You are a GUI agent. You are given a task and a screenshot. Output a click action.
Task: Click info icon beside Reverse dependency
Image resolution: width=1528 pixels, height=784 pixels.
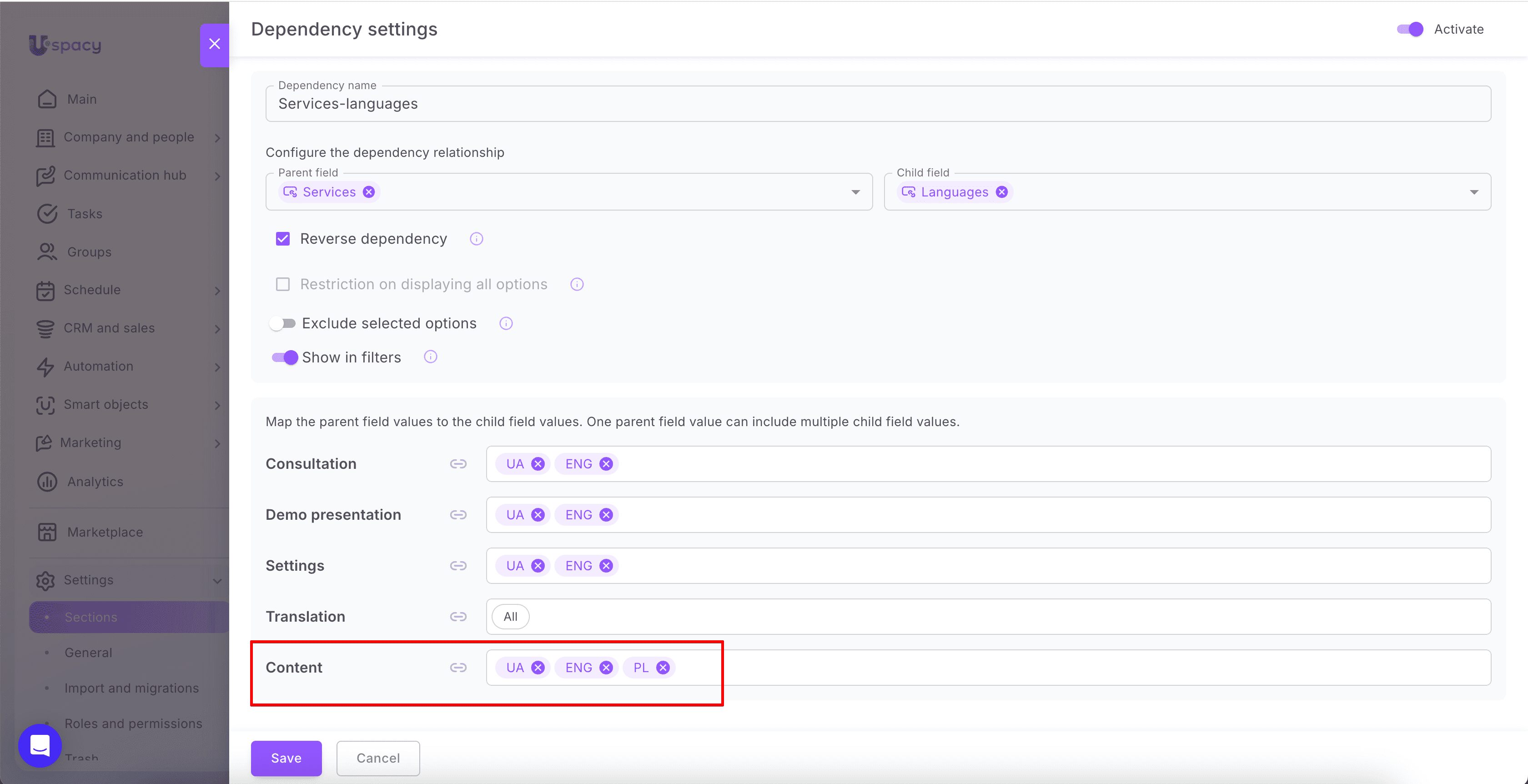click(476, 239)
